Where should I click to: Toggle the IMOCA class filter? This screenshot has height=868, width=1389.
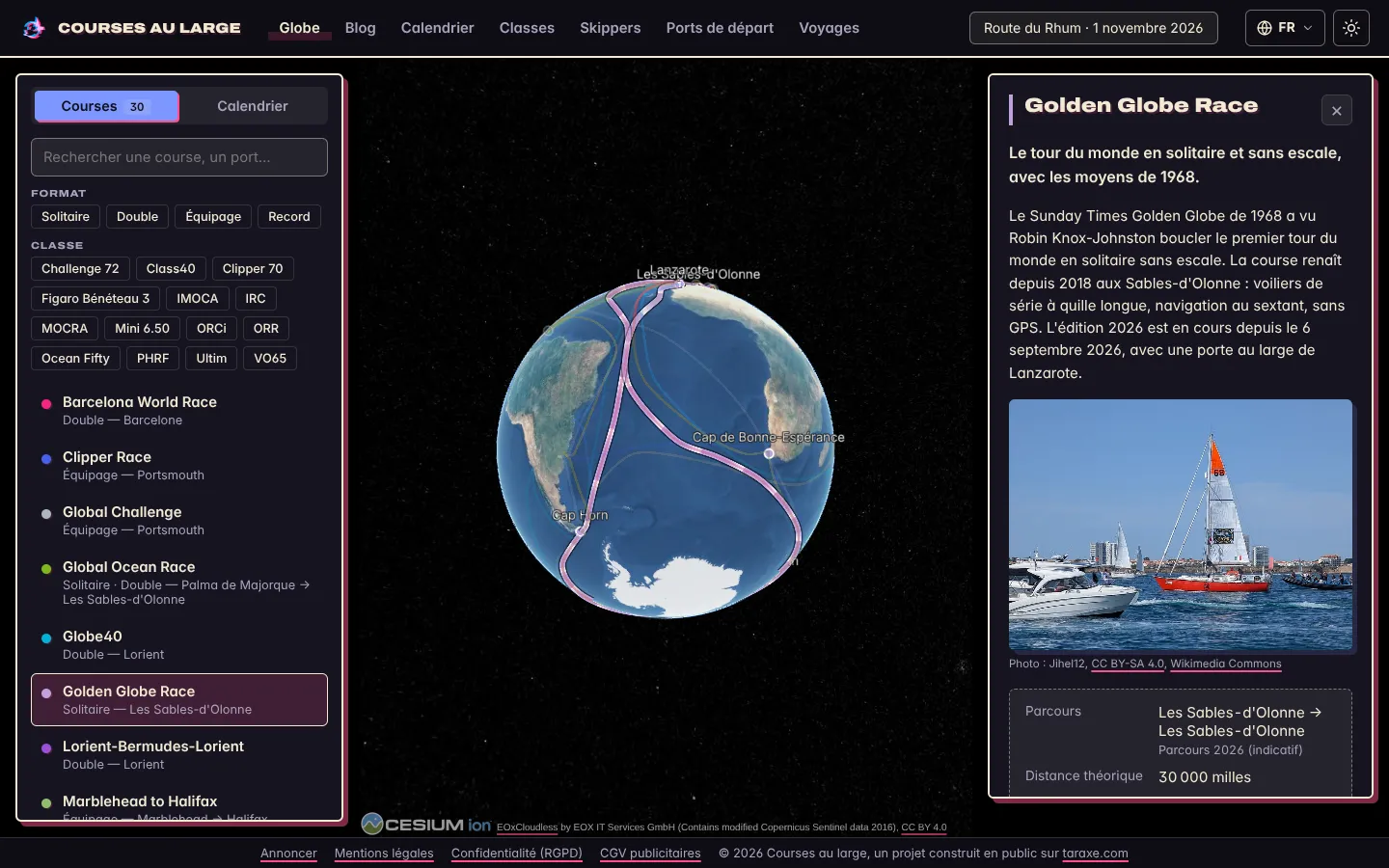click(198, 299)
